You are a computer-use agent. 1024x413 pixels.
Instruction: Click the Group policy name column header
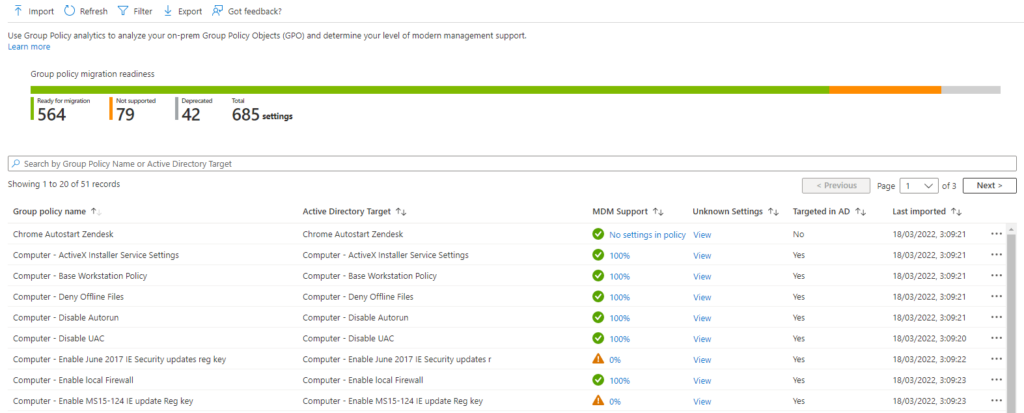coord(49,211)
